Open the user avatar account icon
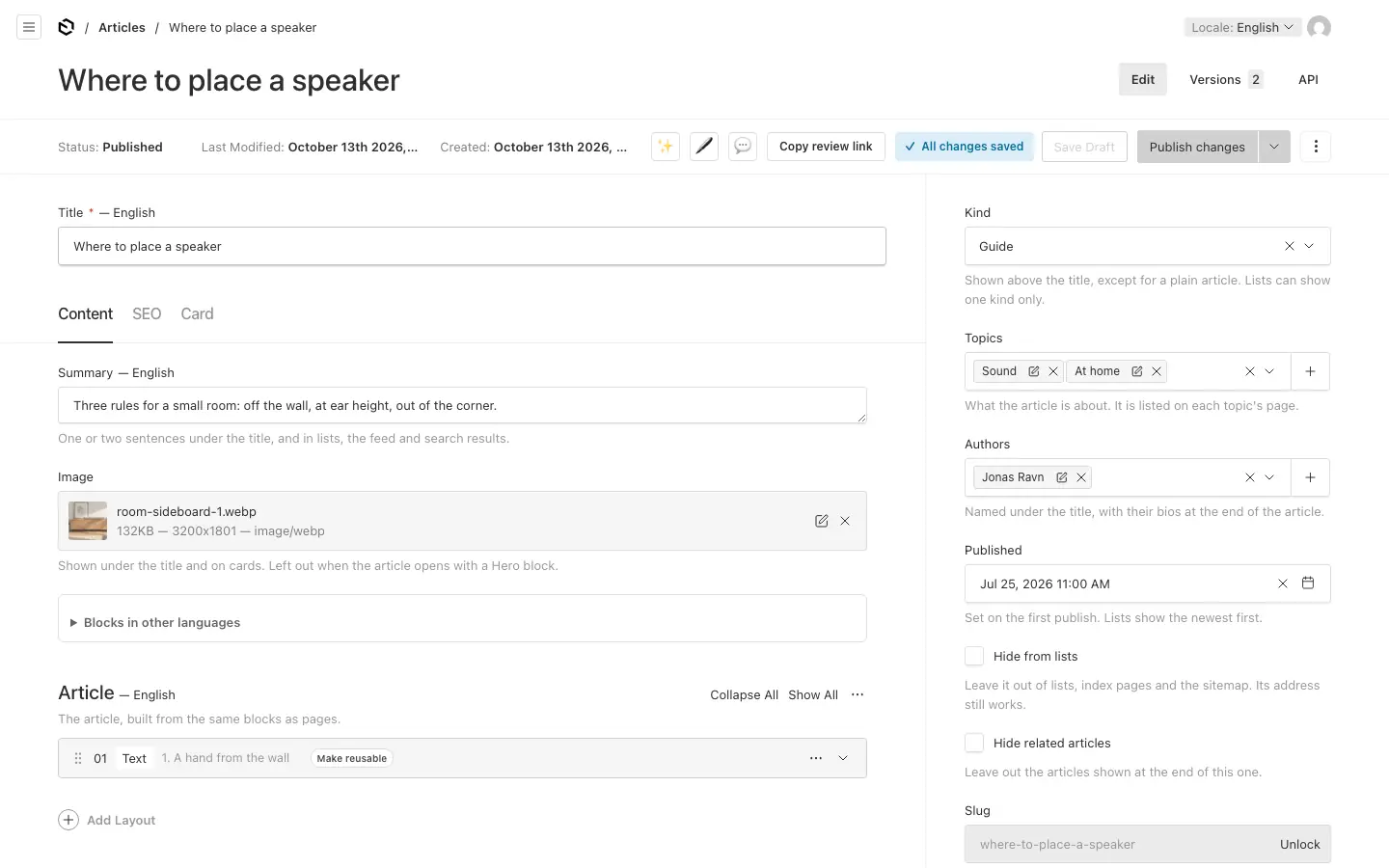Image resolution: width=1389 pixels, height=868 pixels. (1319, 27)
